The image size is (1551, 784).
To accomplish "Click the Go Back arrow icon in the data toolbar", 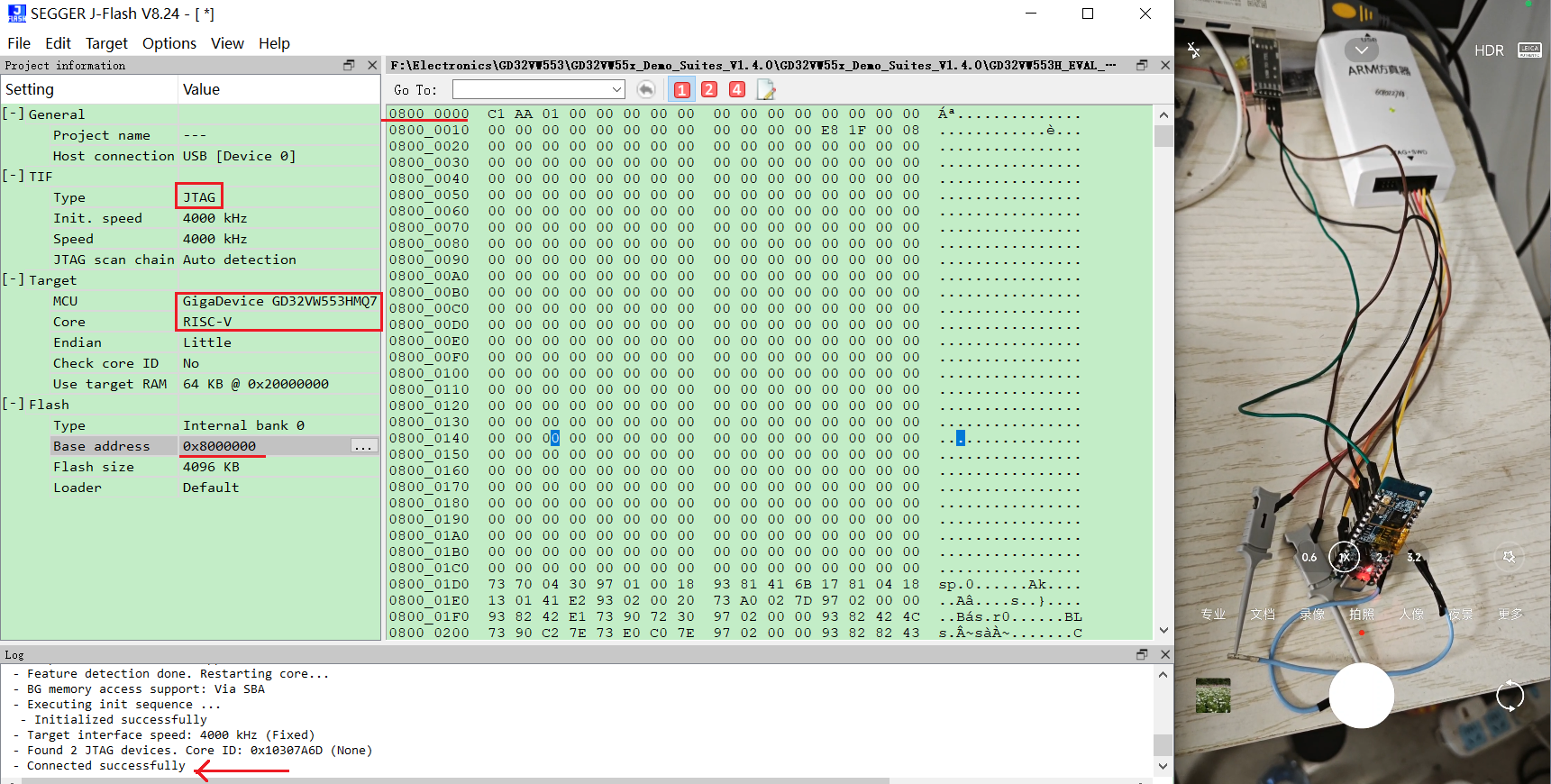I will (645, 89).
